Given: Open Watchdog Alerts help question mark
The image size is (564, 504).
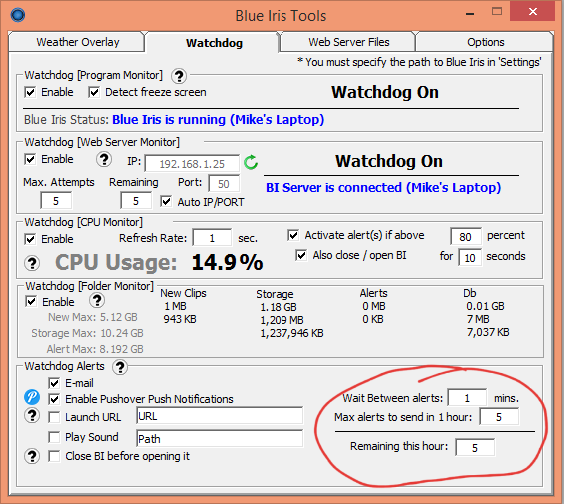Looking at the screenshot, I should pos(120,367).
